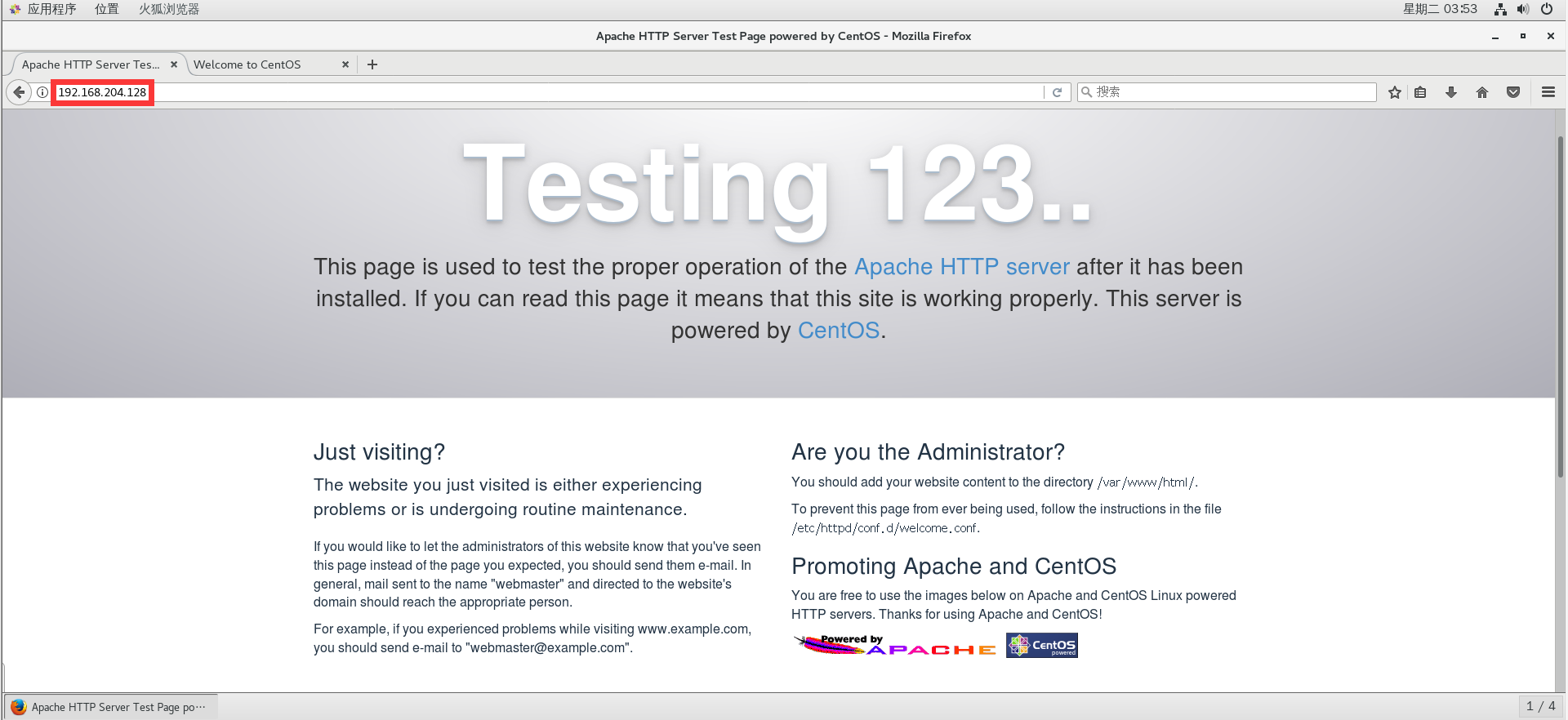Click the /var/www/html/ path text
The height and width of the screenshot is (720, 1568).
(x=1147, y=482)
